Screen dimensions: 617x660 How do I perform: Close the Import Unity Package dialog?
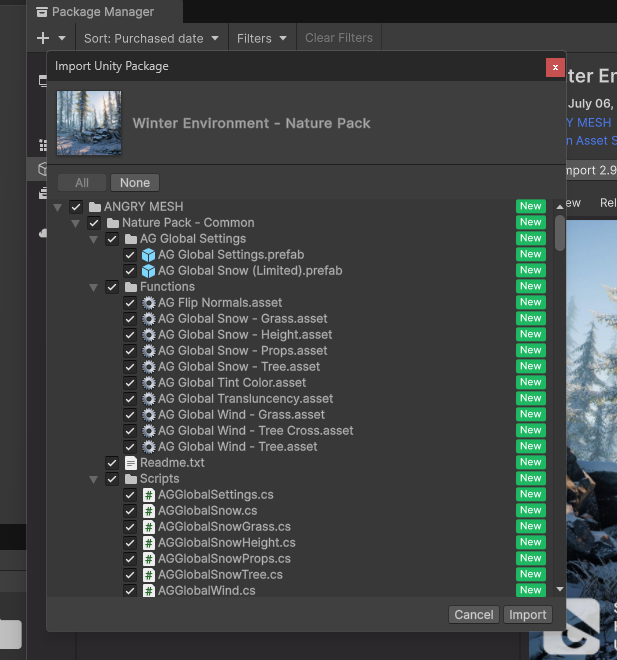555,67
